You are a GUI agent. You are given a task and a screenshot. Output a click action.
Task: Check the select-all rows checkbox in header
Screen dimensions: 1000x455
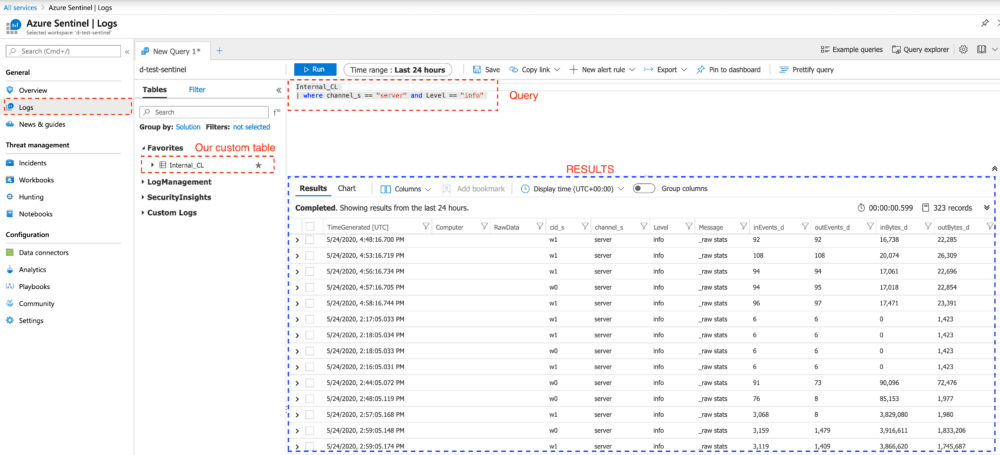tap(310, 227)
